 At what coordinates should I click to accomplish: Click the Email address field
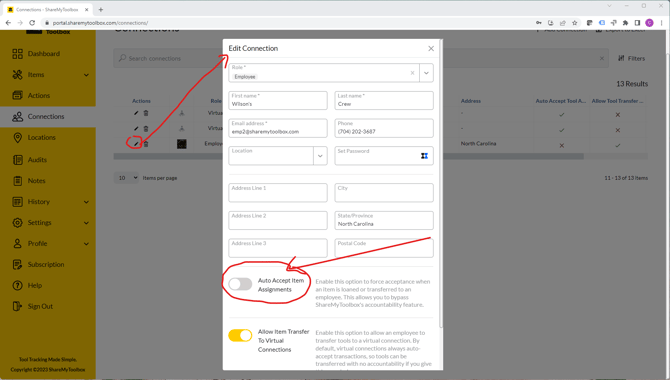[x=278, y=128]
